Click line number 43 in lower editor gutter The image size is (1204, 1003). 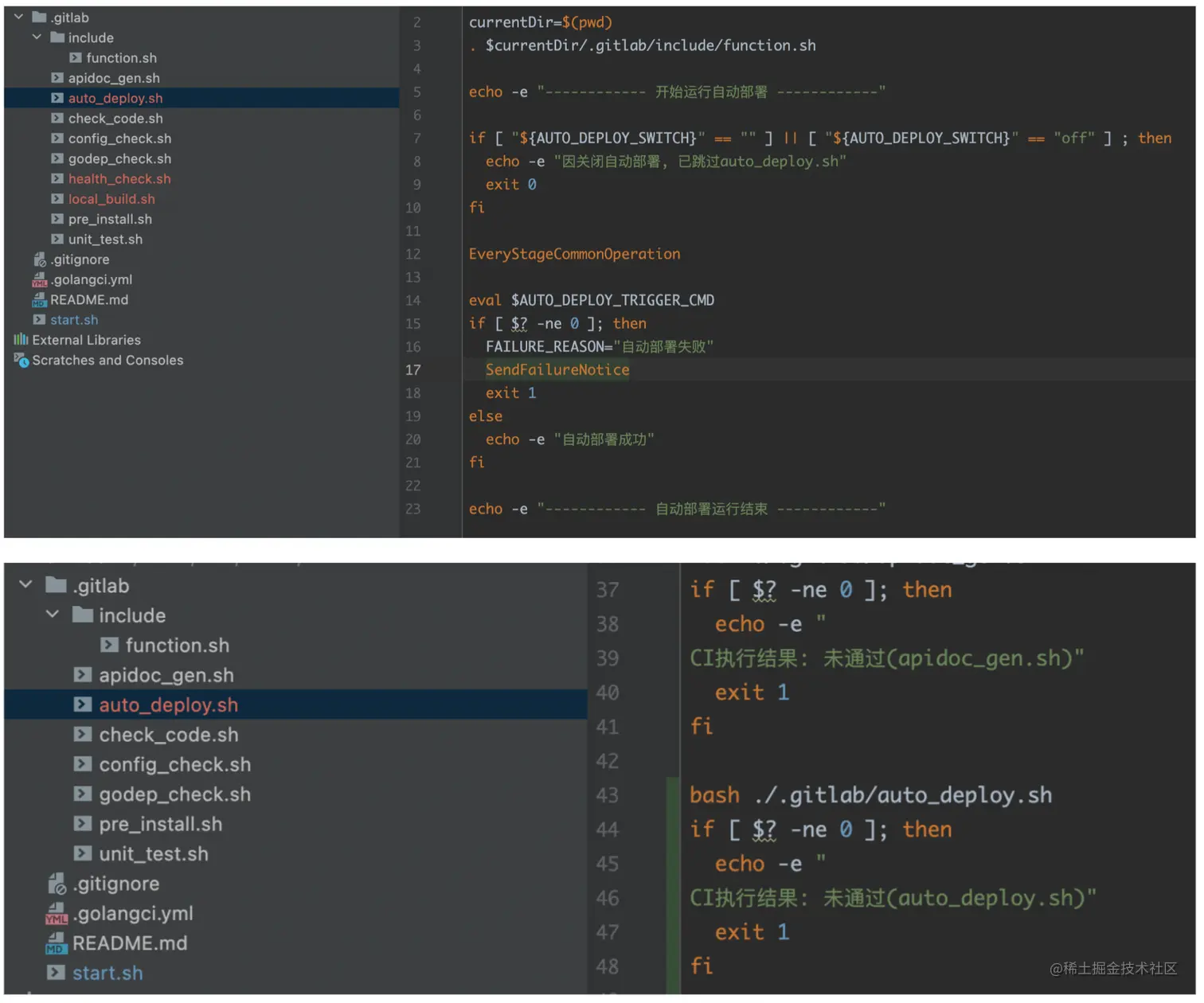coord(608,795)
